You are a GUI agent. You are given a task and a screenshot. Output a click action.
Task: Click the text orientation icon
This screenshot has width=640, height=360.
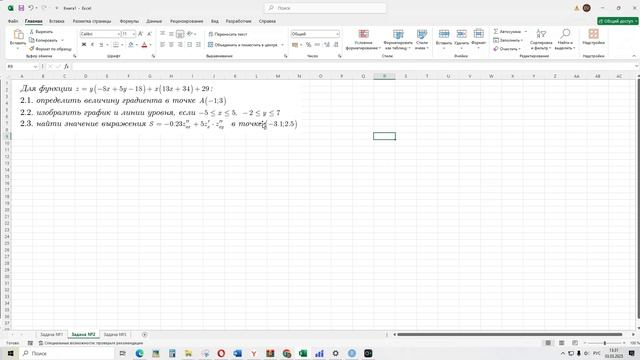(x=190, y=34)
